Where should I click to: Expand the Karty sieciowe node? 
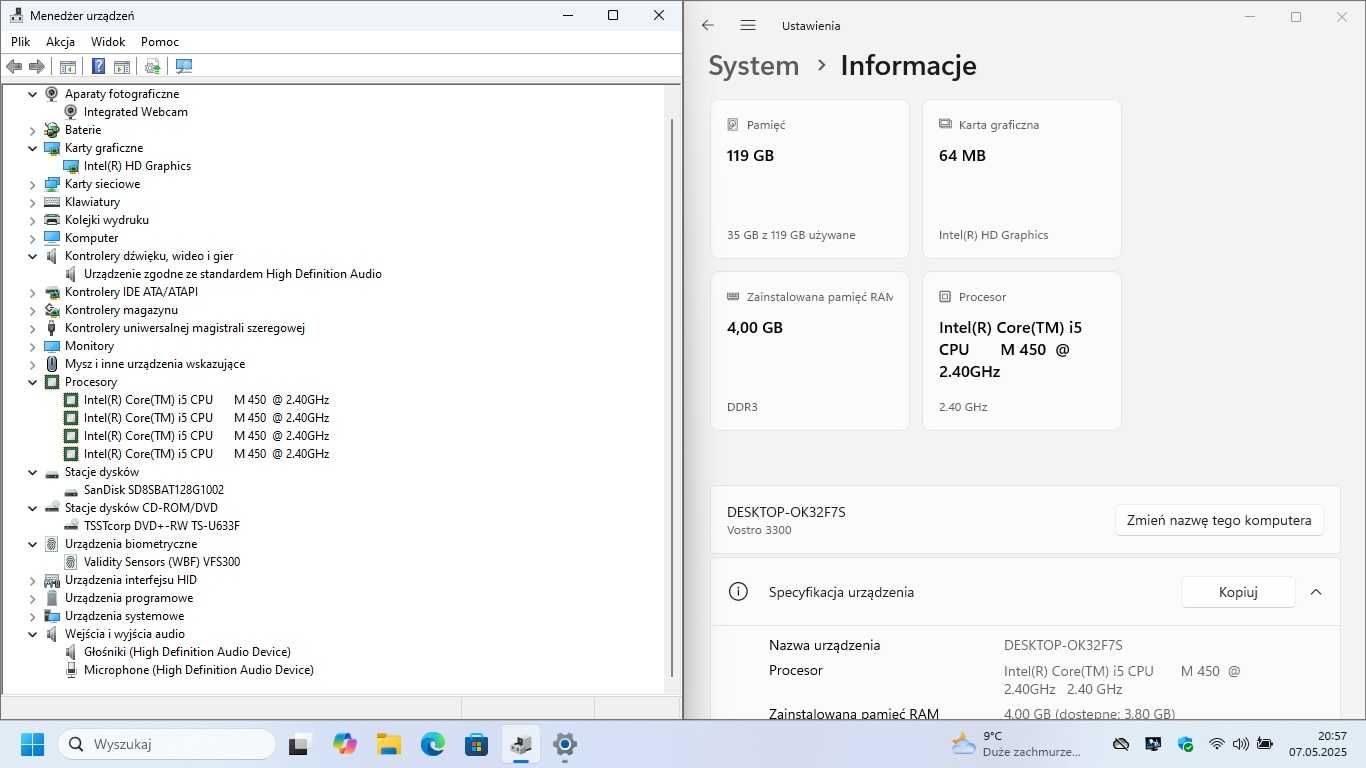(x=32, y=184)
